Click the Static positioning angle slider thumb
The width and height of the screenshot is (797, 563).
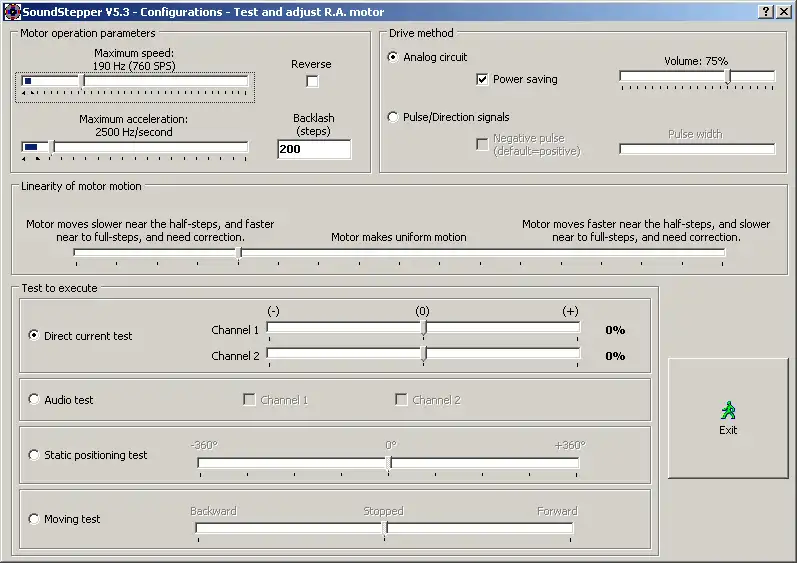coord(388,464)
